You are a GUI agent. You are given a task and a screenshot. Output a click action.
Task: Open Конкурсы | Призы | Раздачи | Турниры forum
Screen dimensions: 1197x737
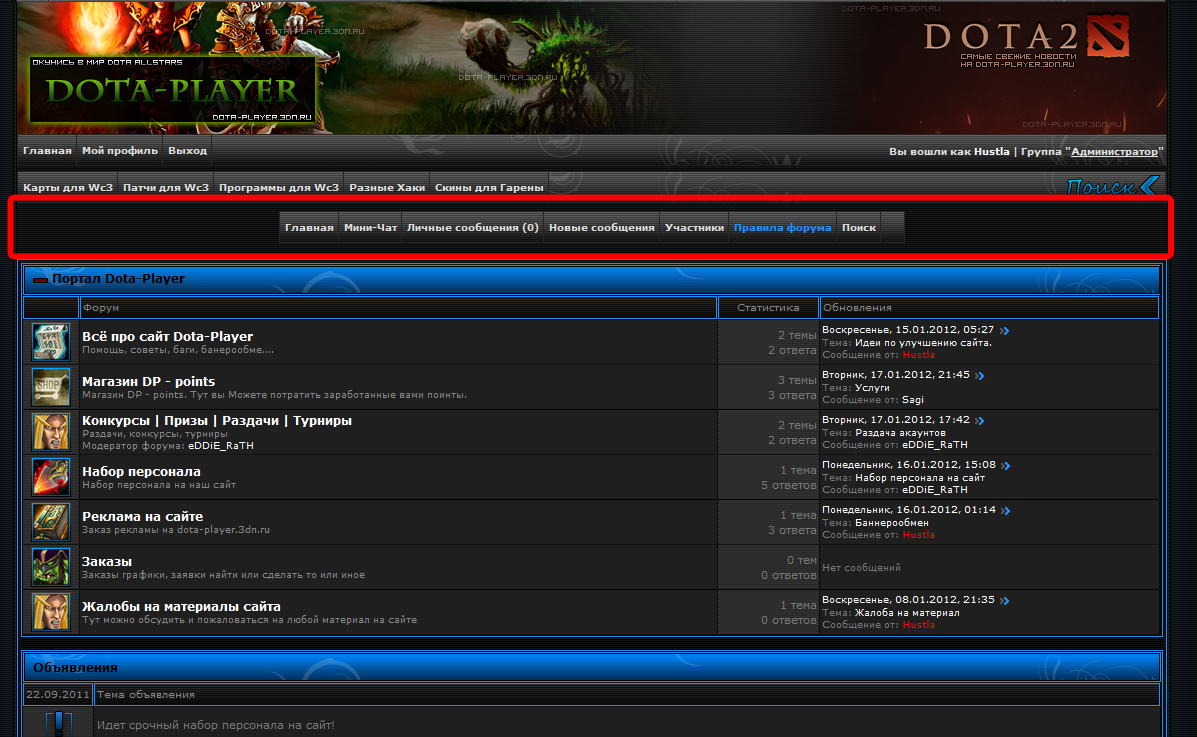click(x=217, y=420)
